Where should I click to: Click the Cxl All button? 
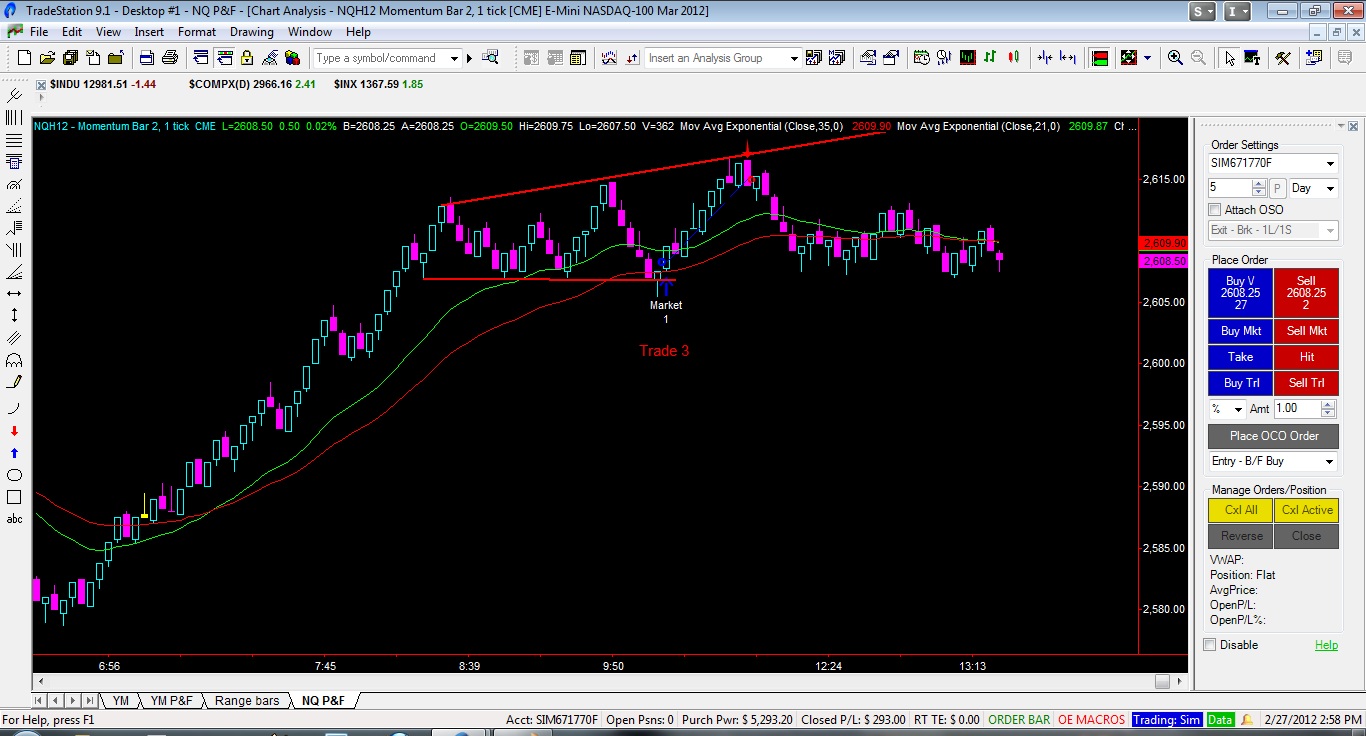click(1240, 510)
